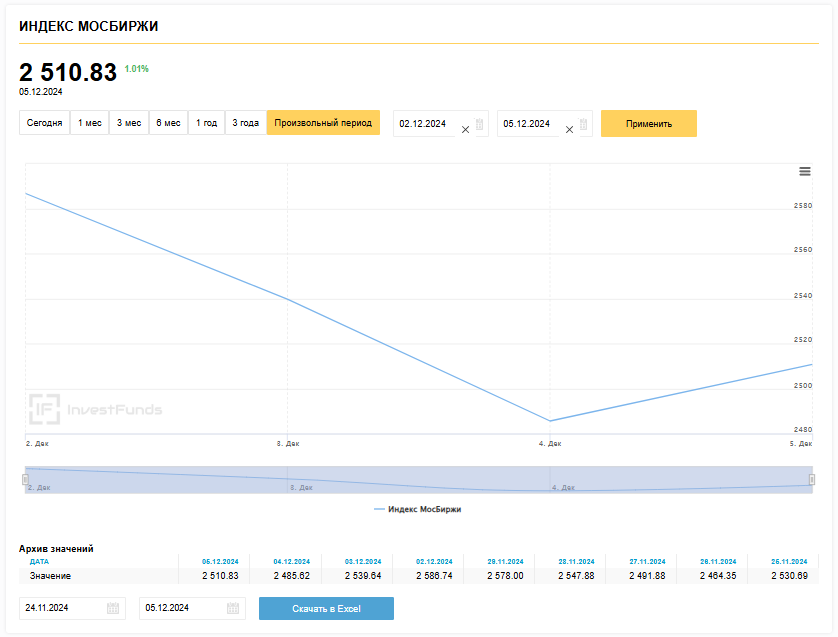Image resolution: width=838 pixels, height=637 pixels.
Task: Click the large headline index value 2 510.83
Action: (x=68, y=72)
